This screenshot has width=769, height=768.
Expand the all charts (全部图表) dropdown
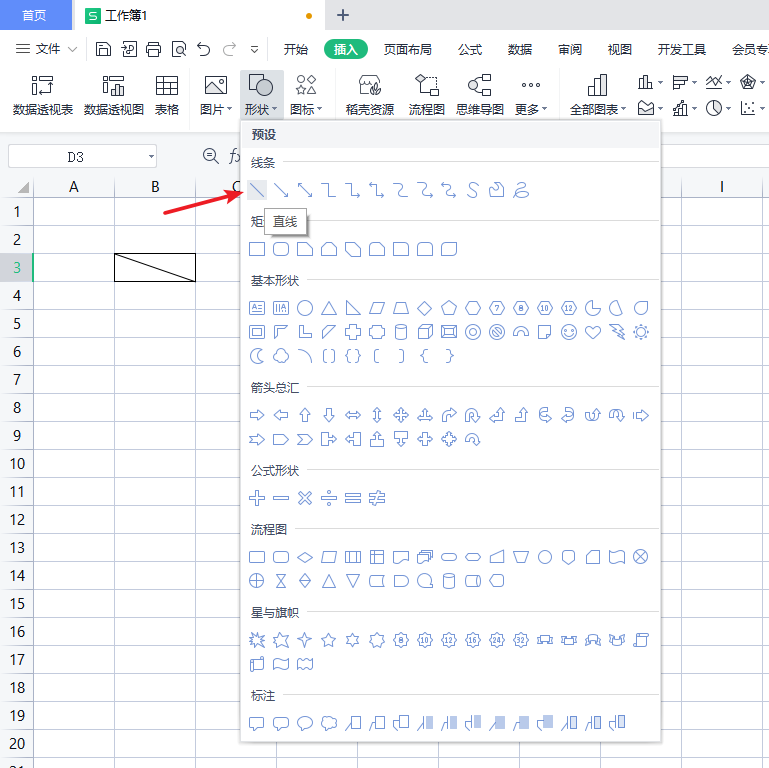tap(598, 109)
